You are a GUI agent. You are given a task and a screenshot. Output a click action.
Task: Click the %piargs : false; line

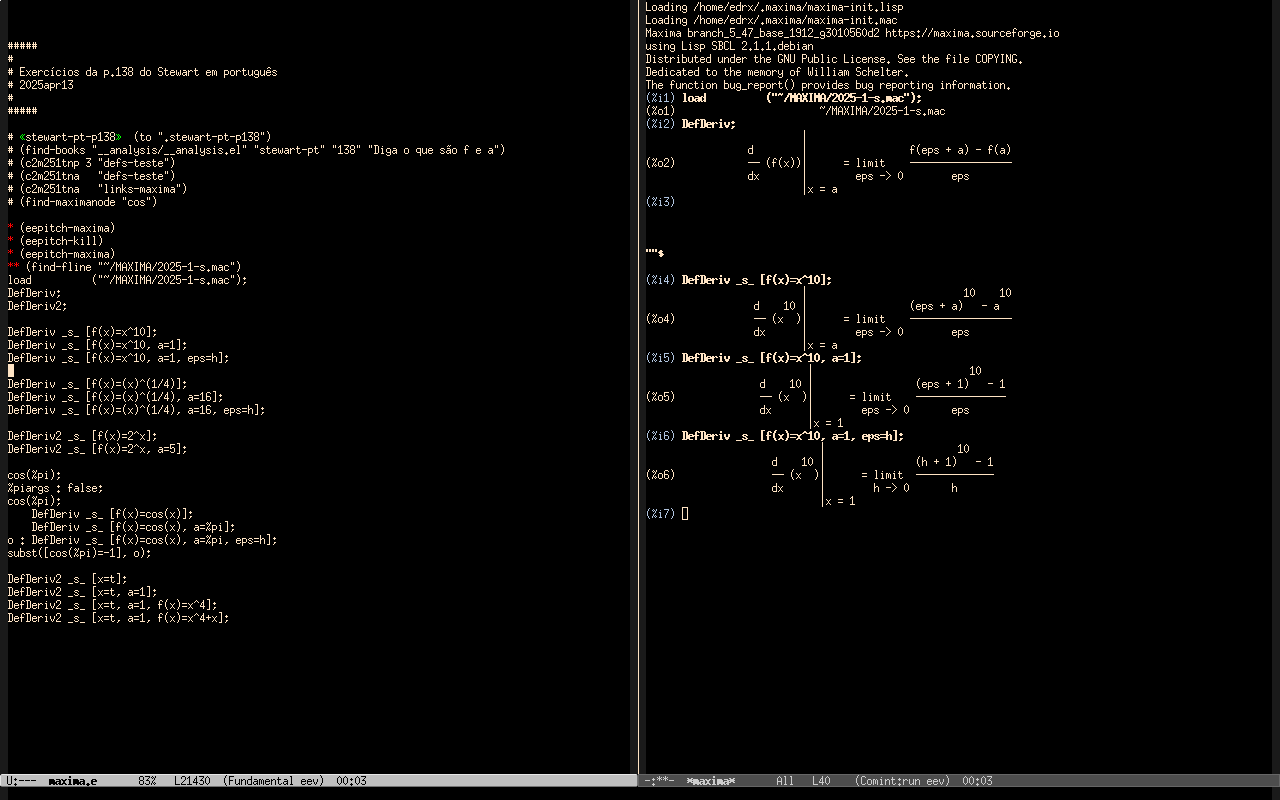pyautogui.click(x=55, y=488)
